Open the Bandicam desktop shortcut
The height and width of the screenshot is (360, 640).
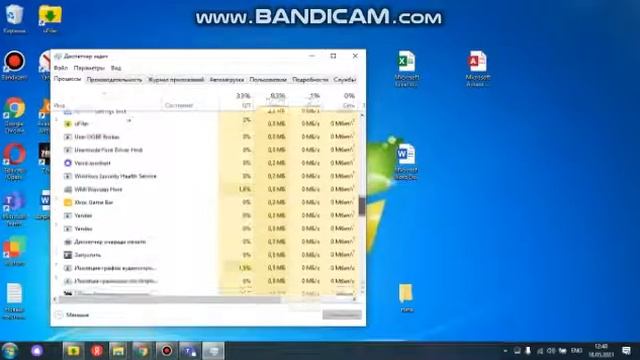pos(14,64)
